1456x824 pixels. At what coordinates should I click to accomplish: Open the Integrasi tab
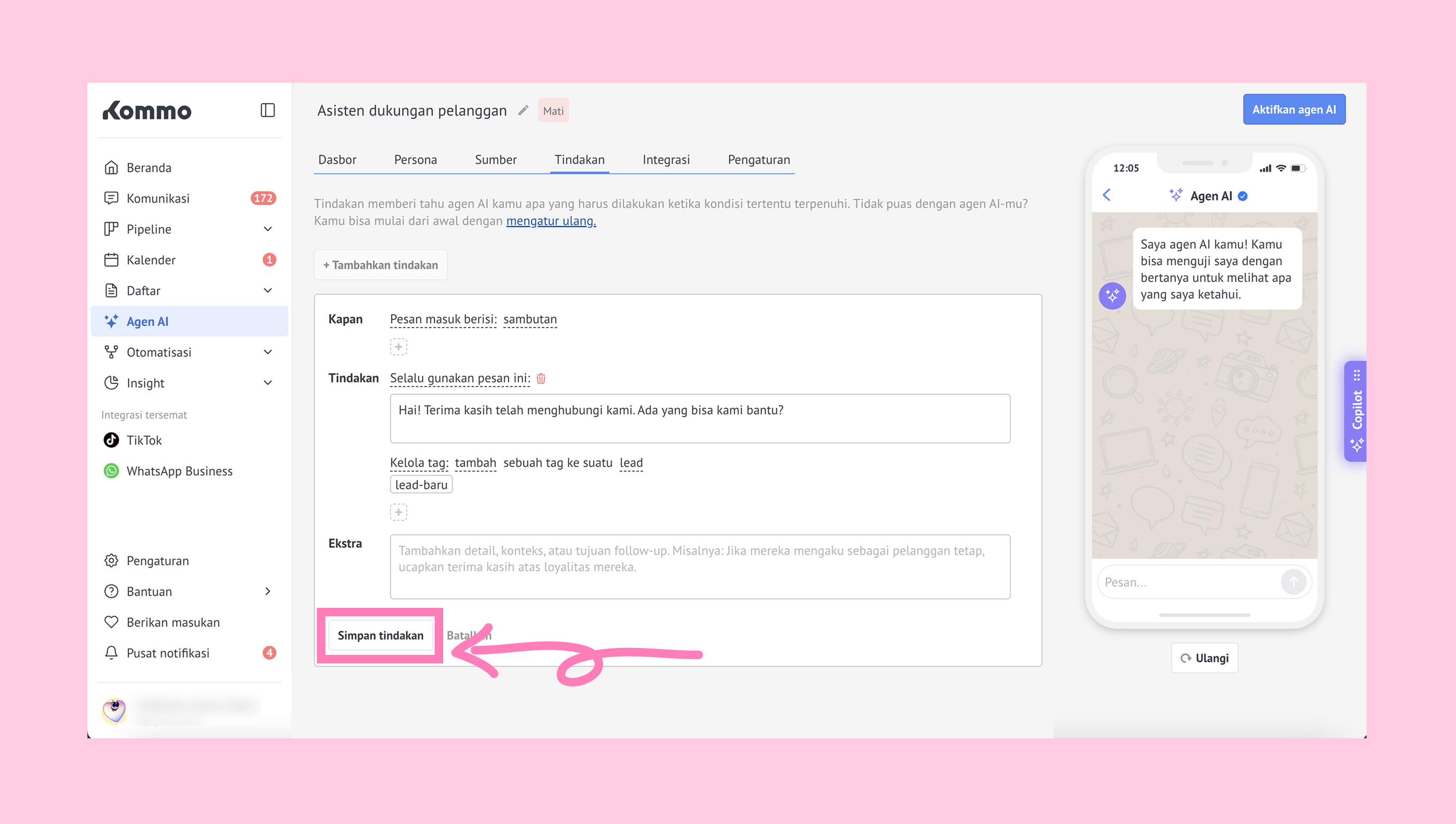click(666, 159)
